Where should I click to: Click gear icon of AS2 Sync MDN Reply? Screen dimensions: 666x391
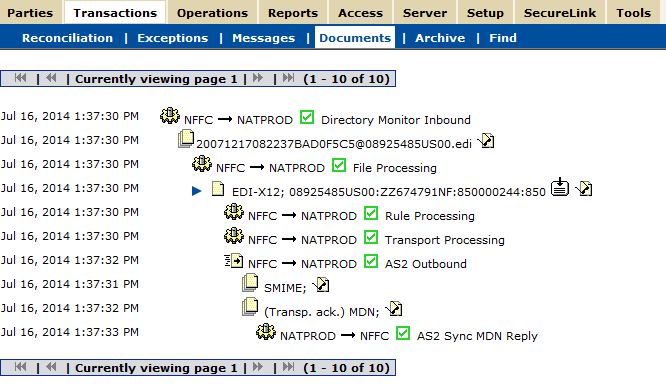266,332
